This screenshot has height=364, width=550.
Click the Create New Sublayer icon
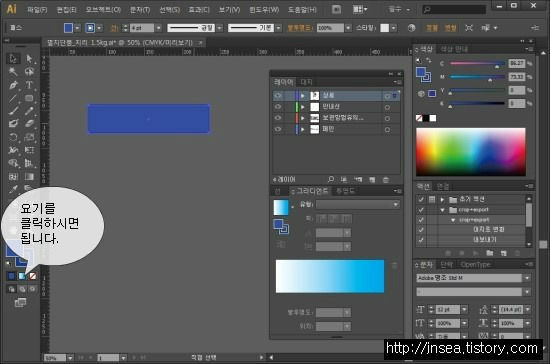point(358,180)
